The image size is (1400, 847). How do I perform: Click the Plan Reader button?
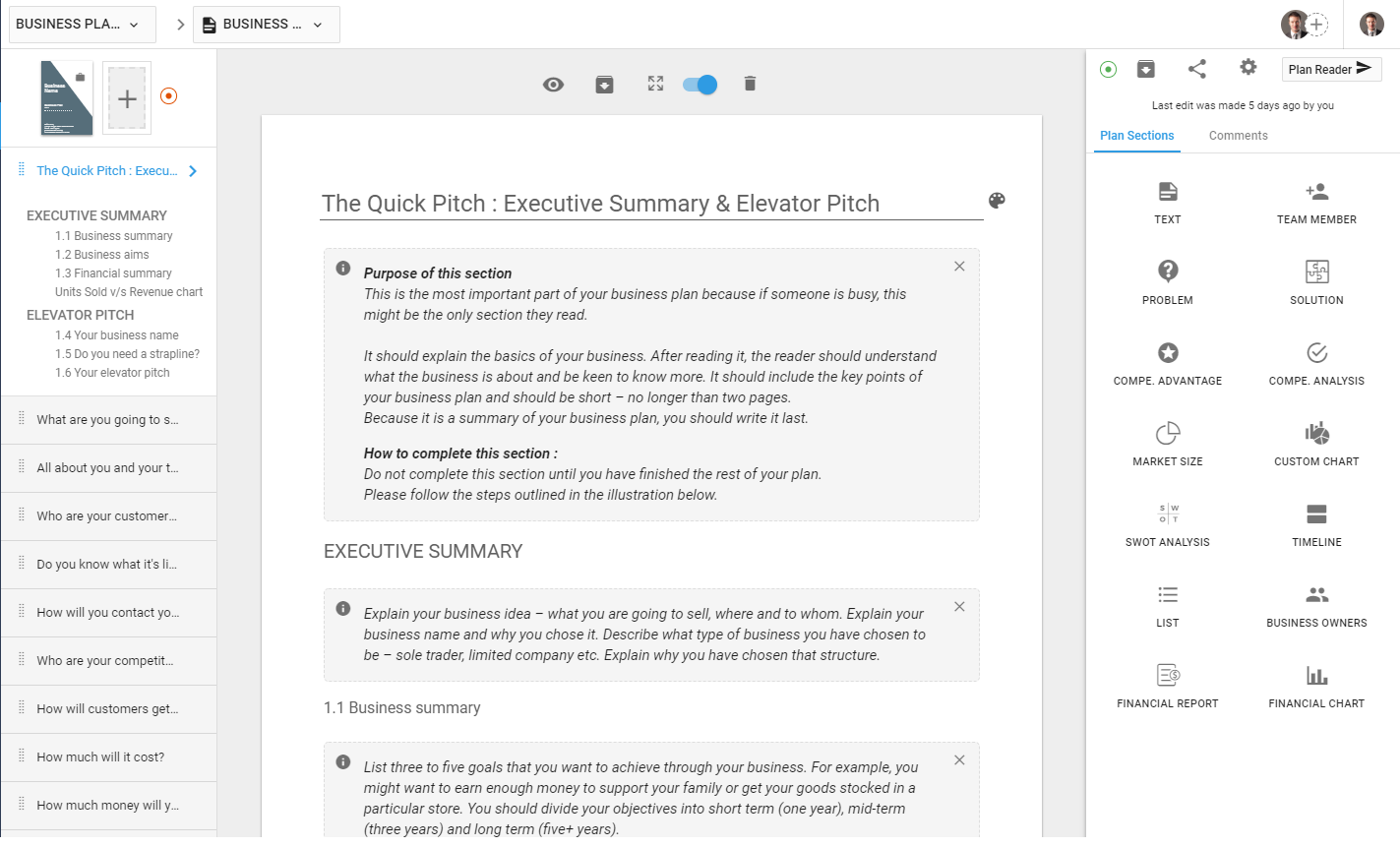point(1331,69)
